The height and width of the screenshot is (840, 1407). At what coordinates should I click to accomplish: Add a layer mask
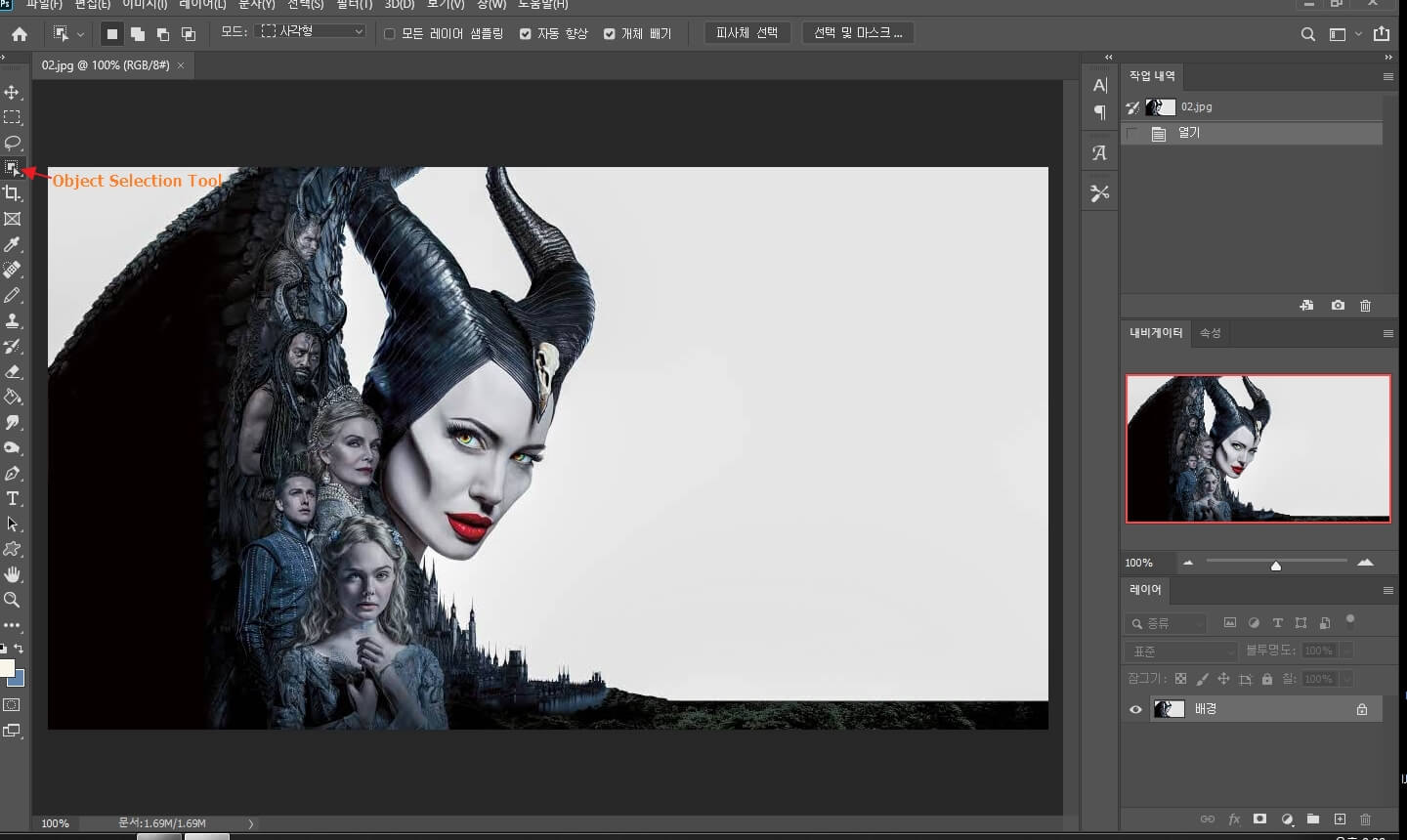pos(1260,819)
